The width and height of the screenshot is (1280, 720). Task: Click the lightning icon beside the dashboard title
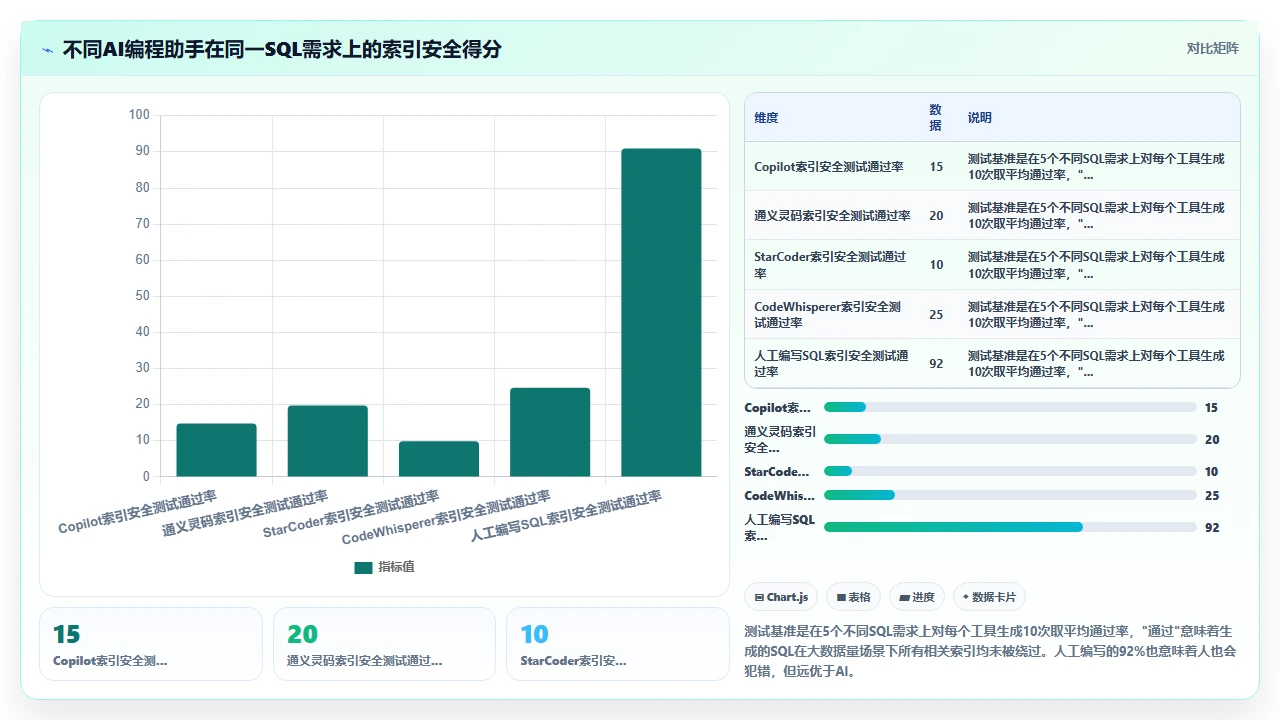coord(47,49)
